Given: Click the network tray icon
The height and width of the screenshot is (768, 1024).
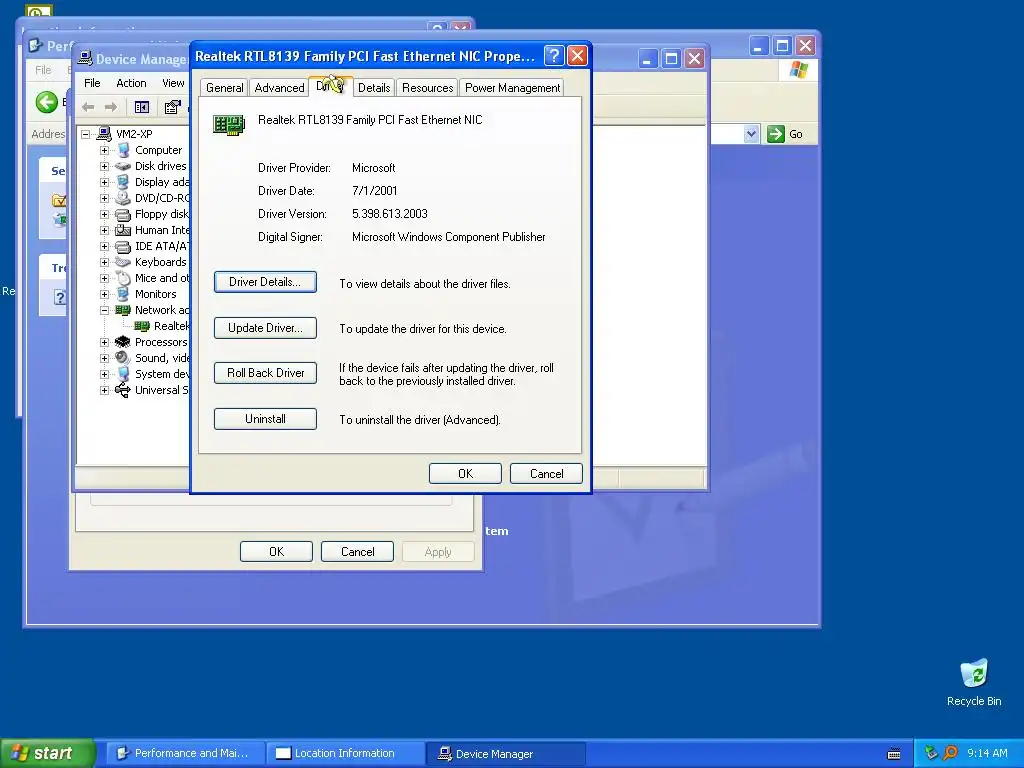Looking at the screenshot, I should [x=931, y=753].
